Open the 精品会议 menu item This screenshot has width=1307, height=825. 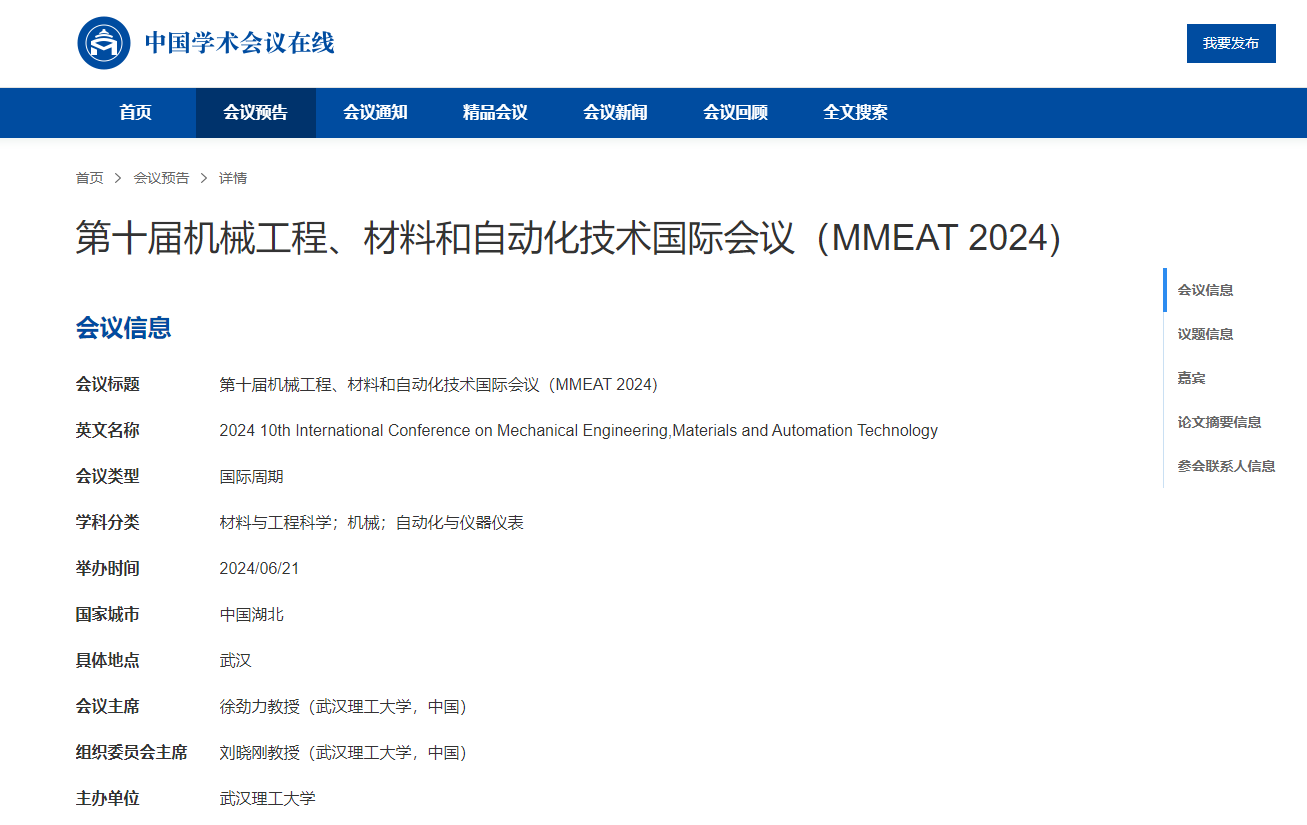(x=496, y=113)
